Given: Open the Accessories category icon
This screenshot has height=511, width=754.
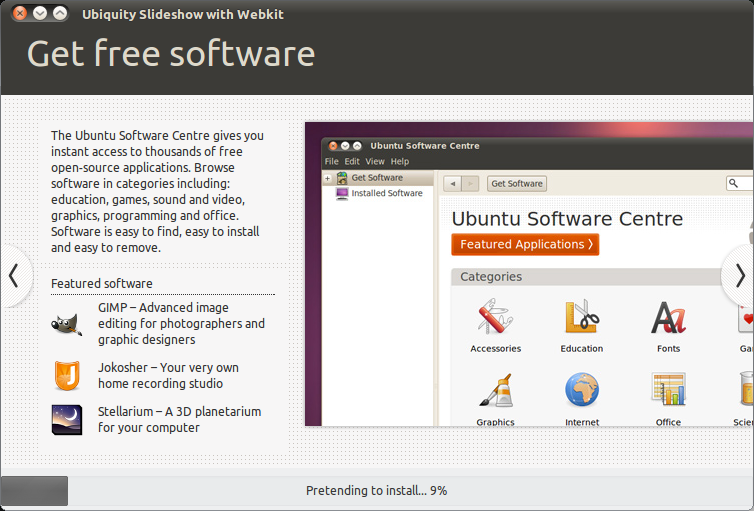Looking at the screenshot, I should [495, 316].
